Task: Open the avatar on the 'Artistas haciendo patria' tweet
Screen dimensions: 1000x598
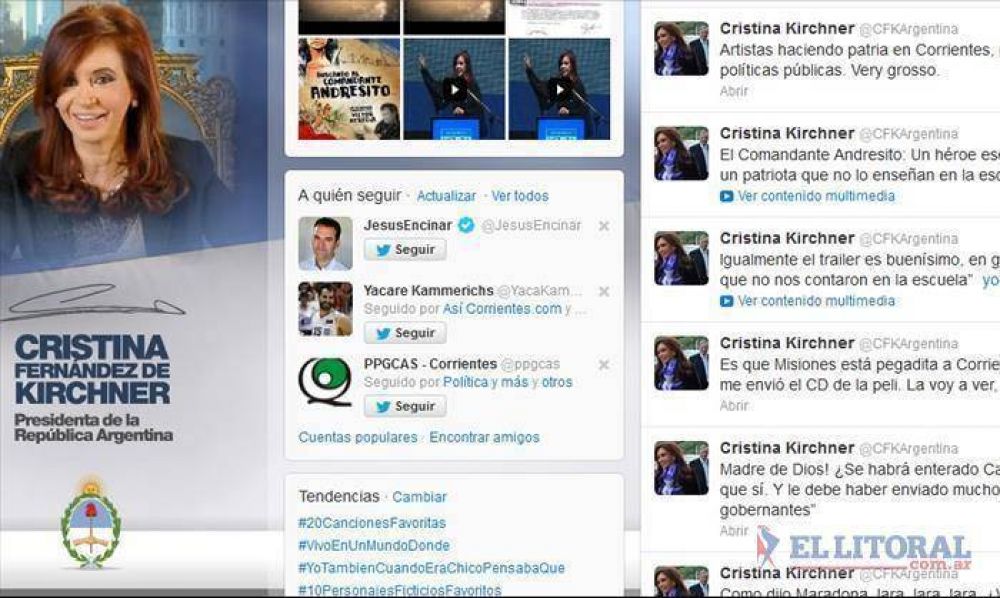Action: pyautogui.click(x=681, y=48)
